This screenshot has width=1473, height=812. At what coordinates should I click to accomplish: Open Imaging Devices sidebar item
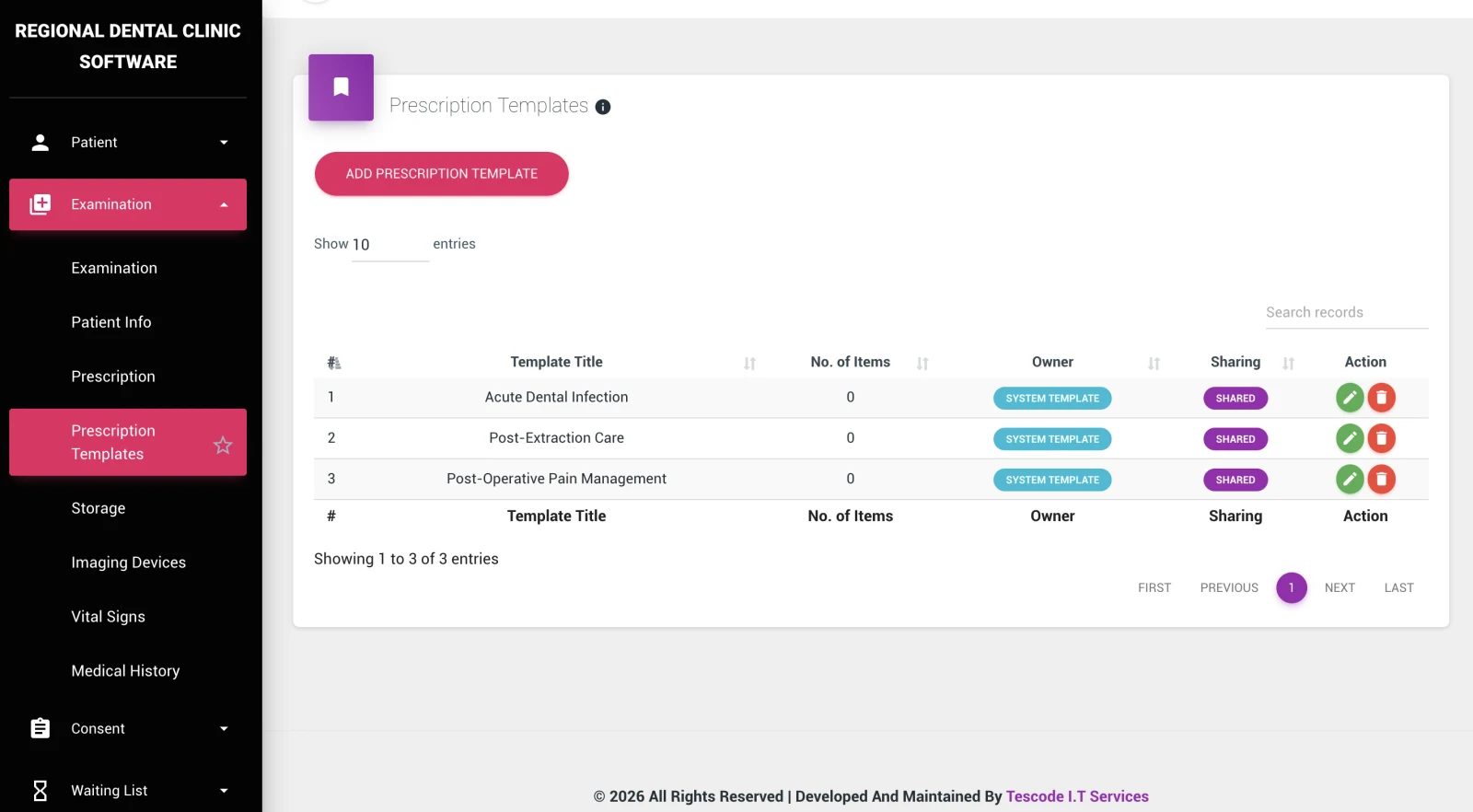click(x=129, y=563)
